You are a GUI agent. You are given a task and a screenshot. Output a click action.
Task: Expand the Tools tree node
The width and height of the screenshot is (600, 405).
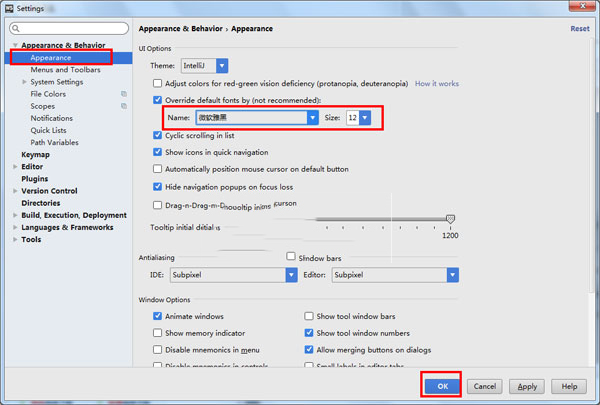coord(15,240)
